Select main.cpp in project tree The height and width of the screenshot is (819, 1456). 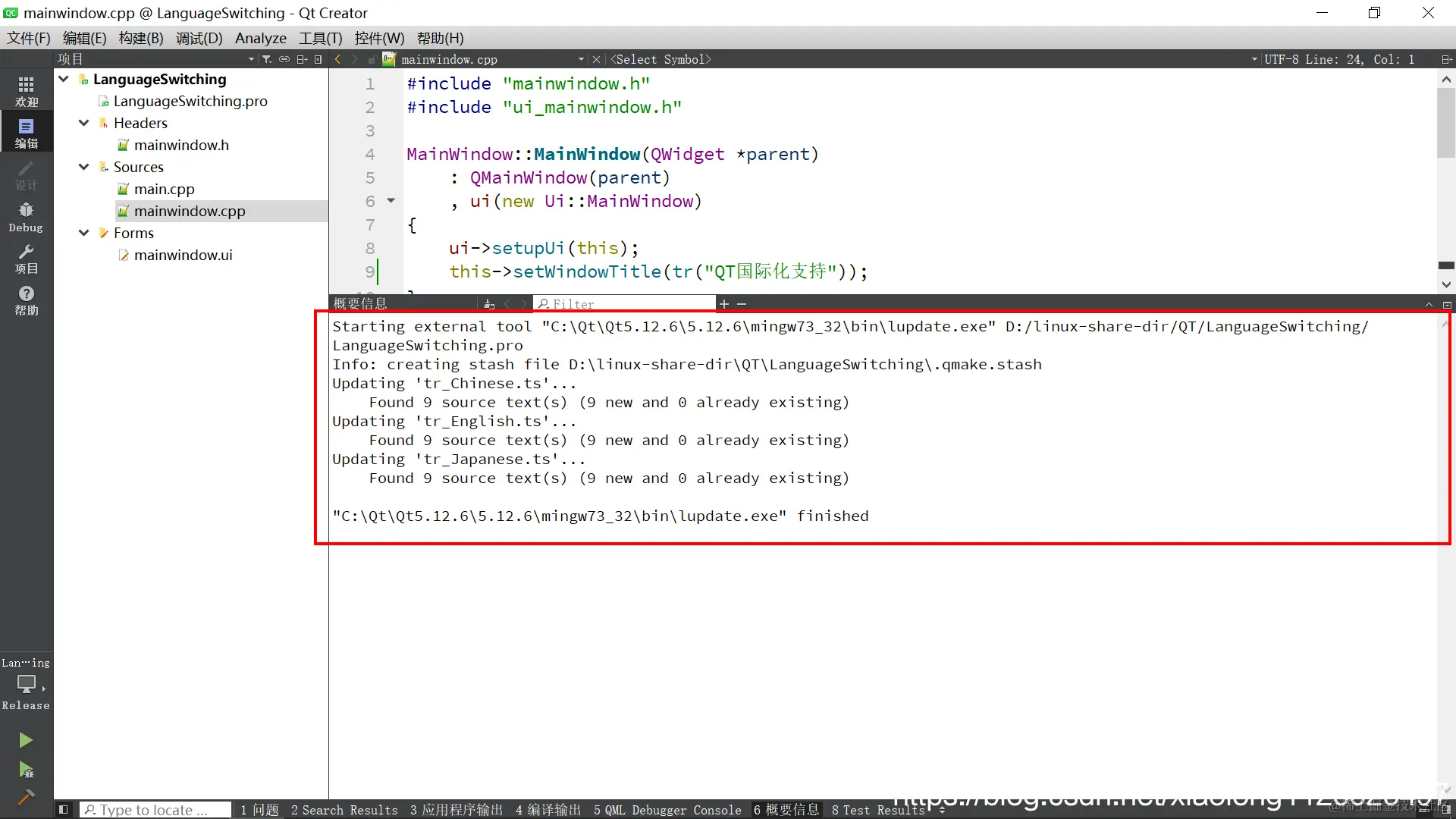coord(164,189)
